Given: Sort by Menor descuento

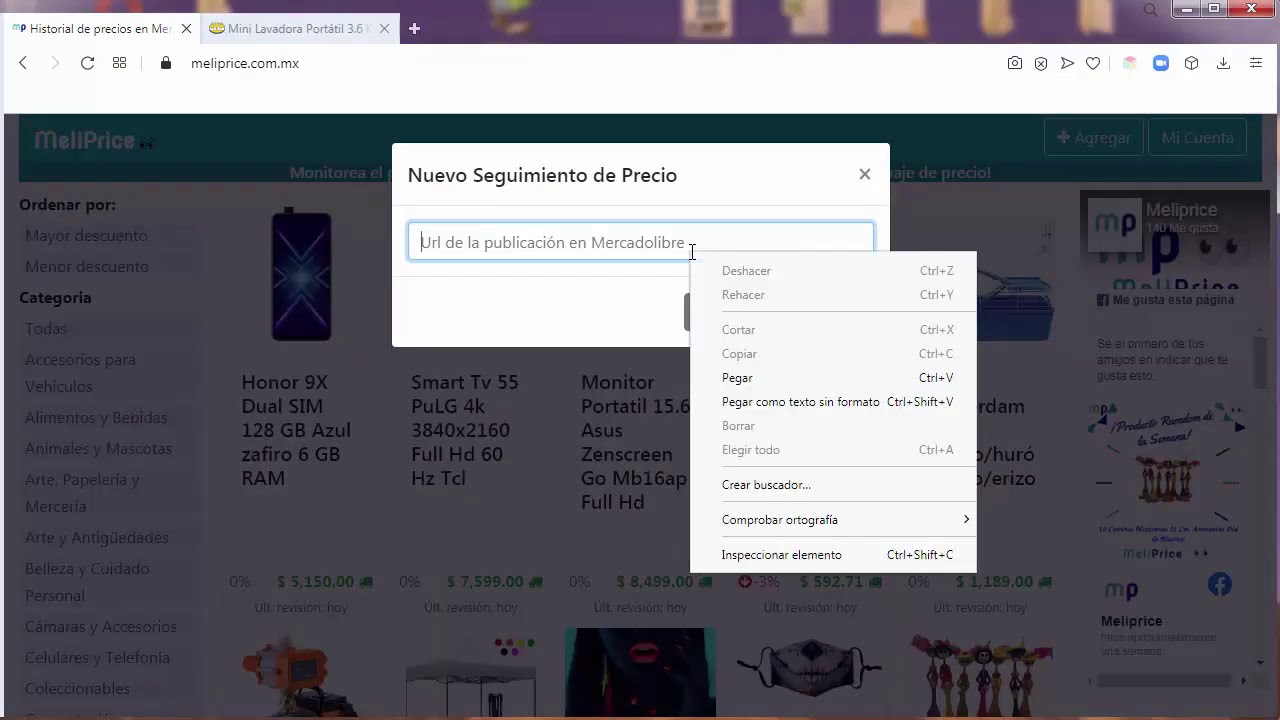Looking at the screenshot, I should click(x=87, y=267).
